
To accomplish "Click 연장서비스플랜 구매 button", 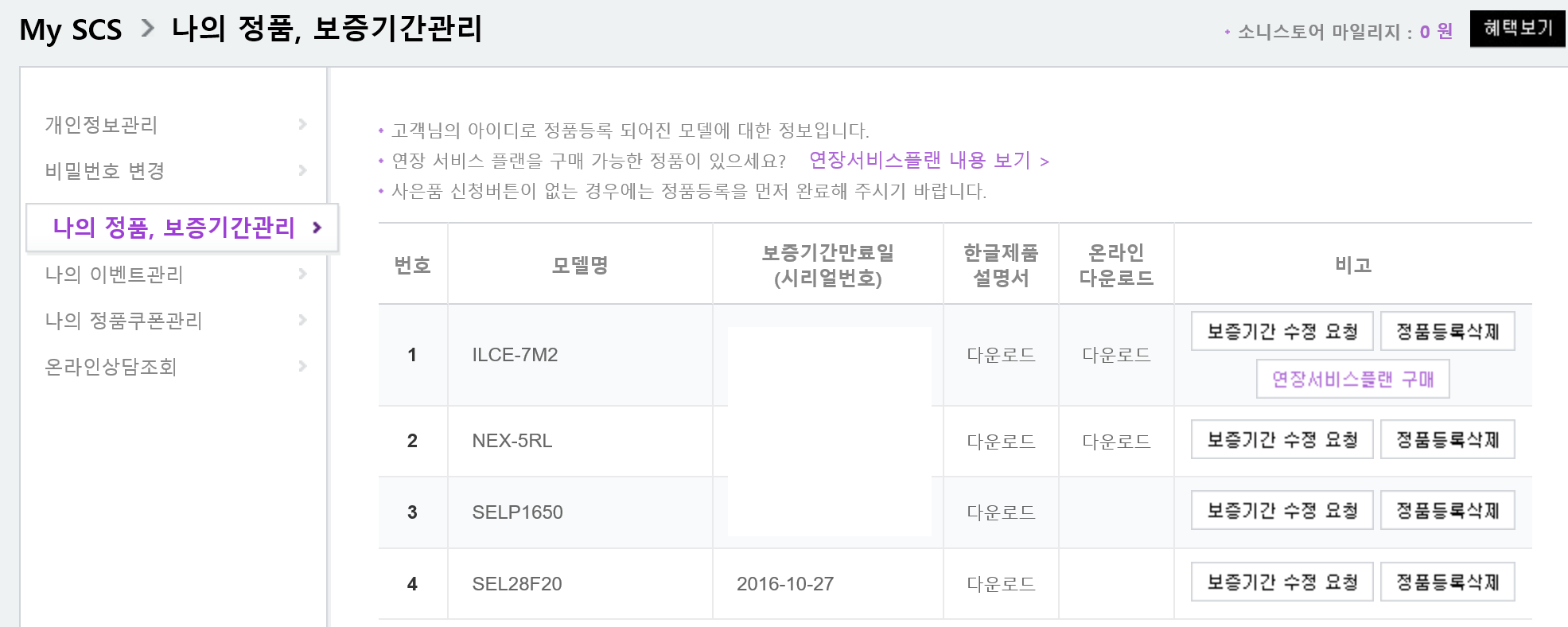I will click(1352, 379).
